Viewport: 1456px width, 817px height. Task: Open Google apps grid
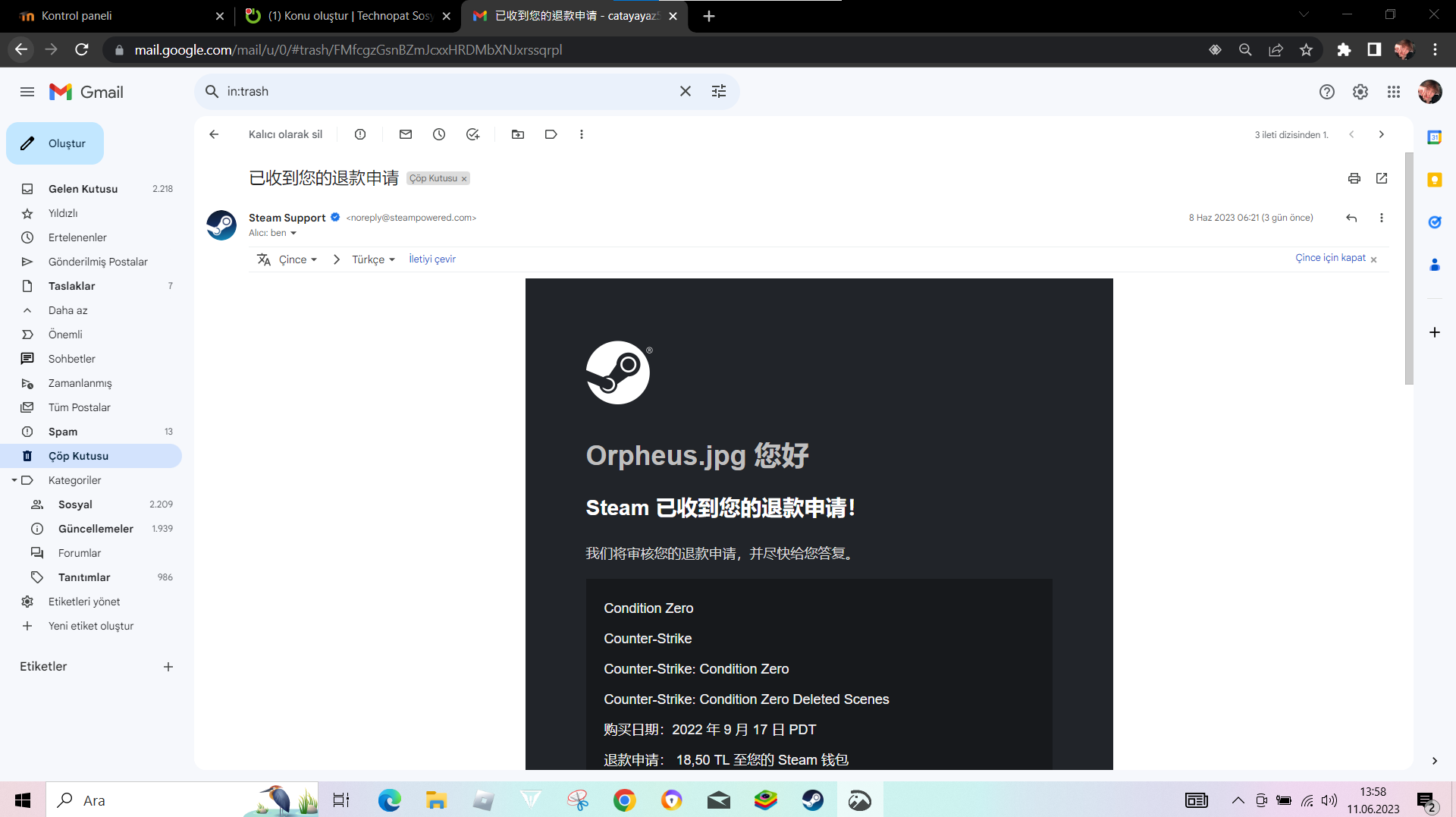pos(1394,92)
